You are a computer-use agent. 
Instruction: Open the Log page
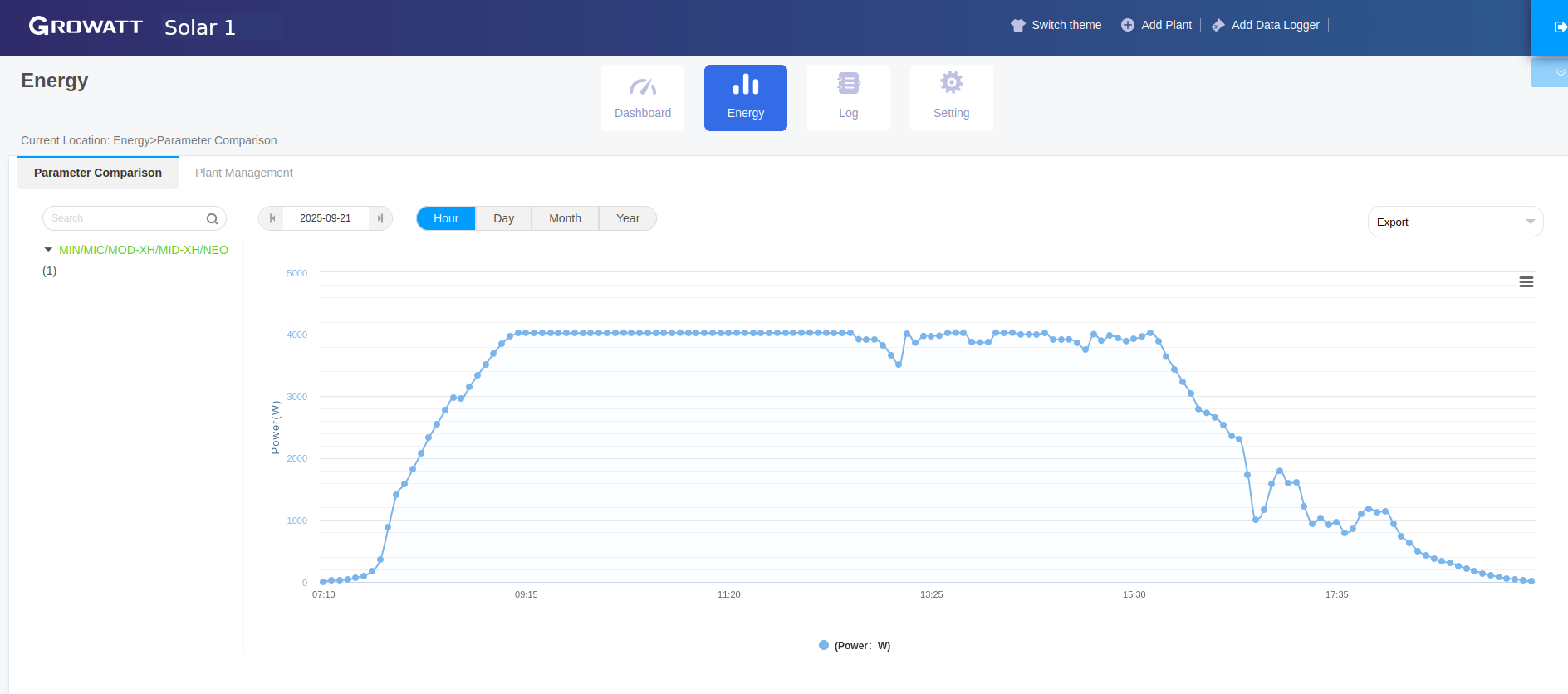pyautogui.click(x=849, y=98)
